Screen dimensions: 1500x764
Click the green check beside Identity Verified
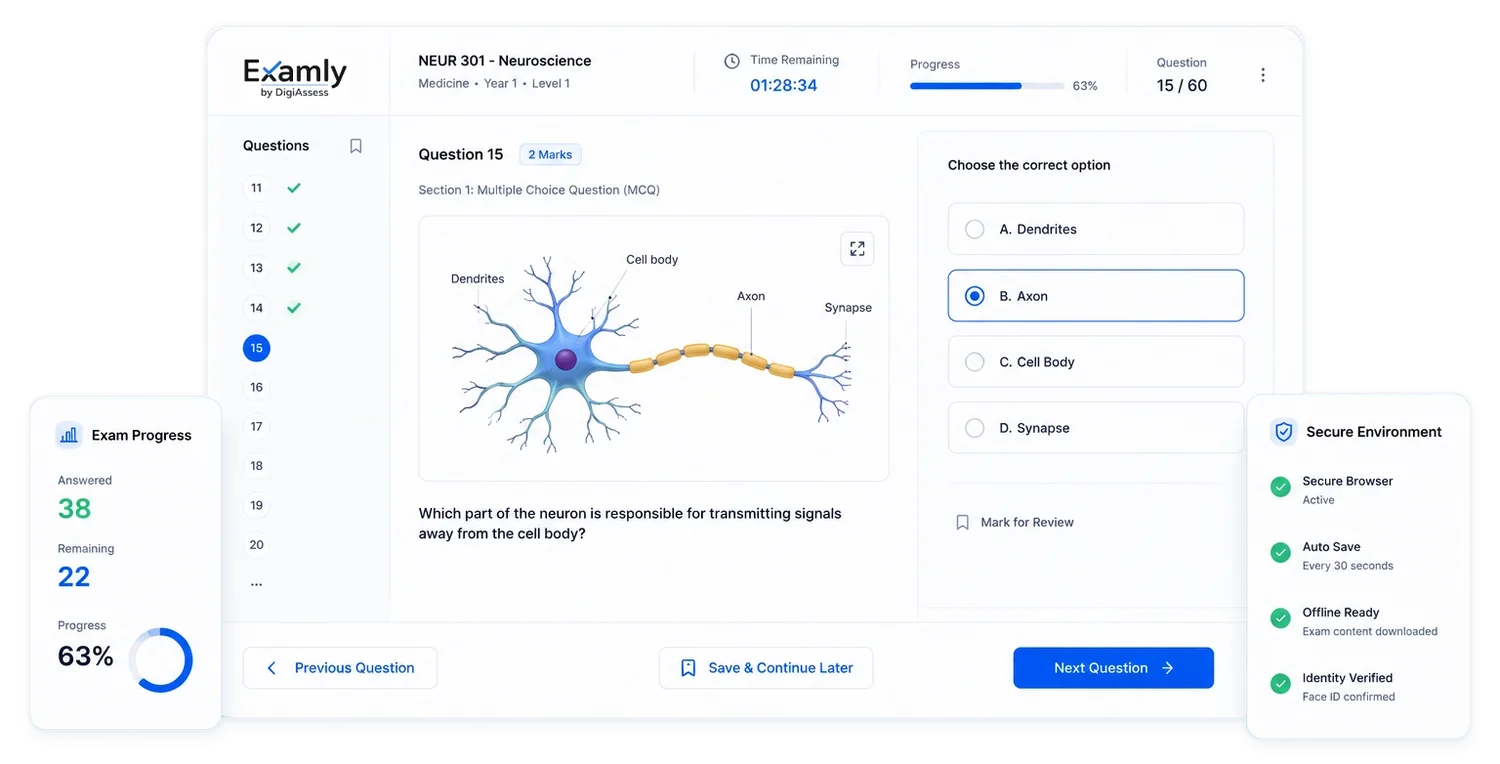coord(1280,684)
